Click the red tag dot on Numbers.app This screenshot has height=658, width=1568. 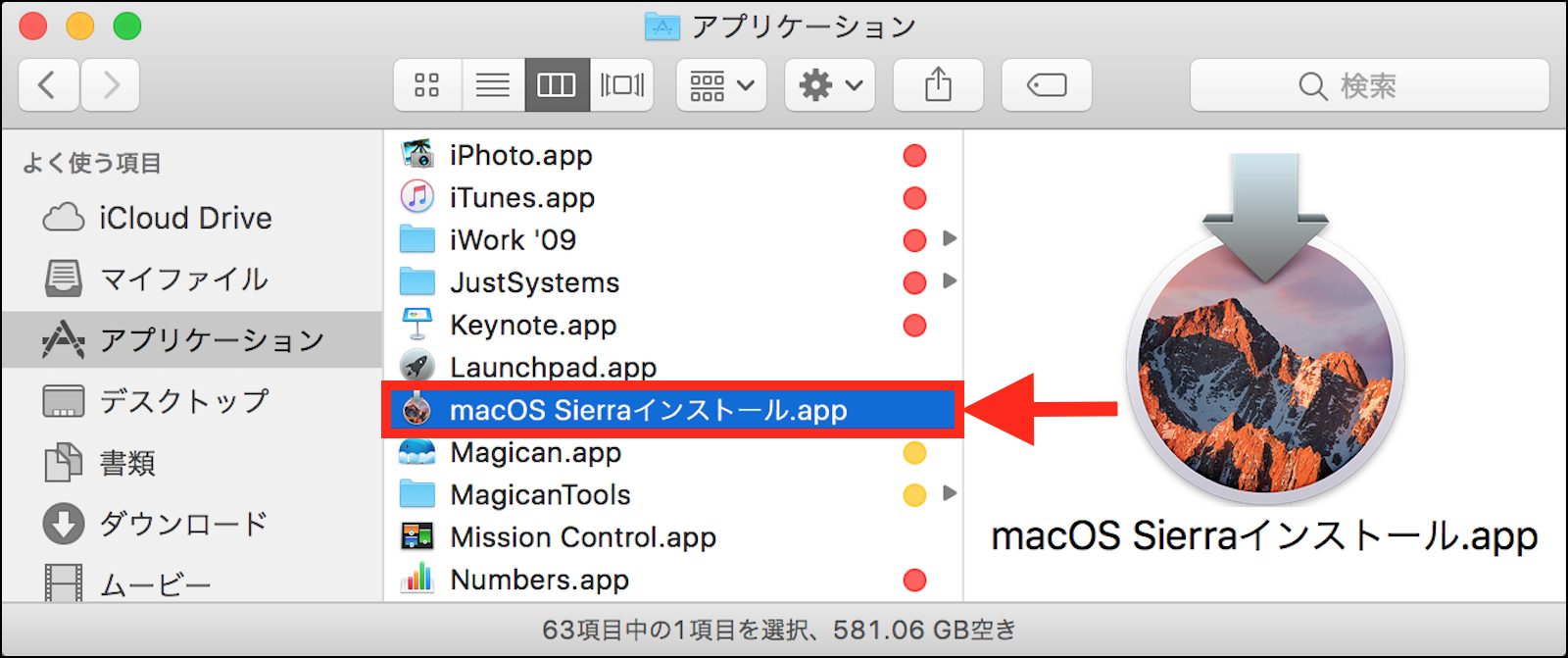914,581
